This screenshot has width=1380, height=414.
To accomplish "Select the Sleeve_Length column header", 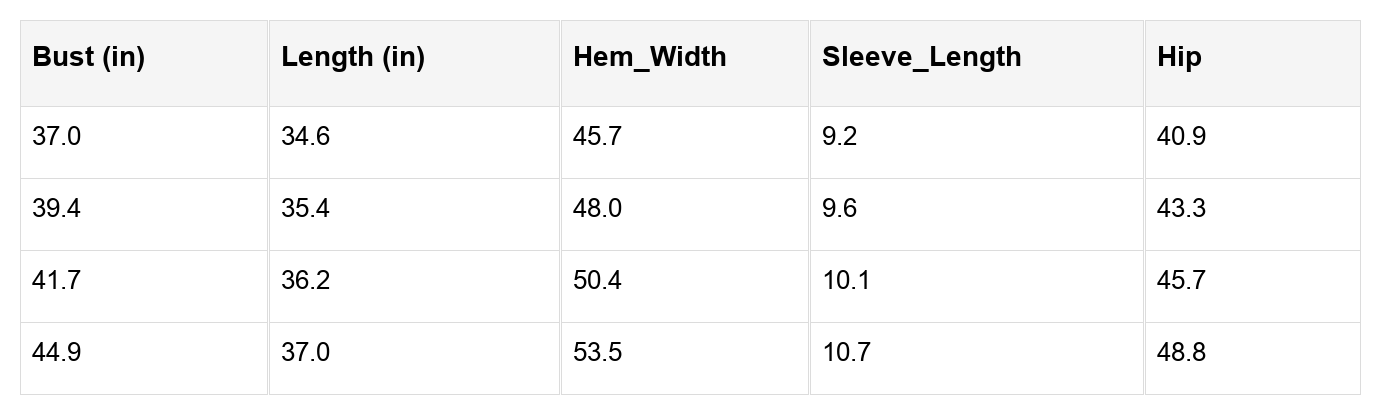I will coord(922,57).
